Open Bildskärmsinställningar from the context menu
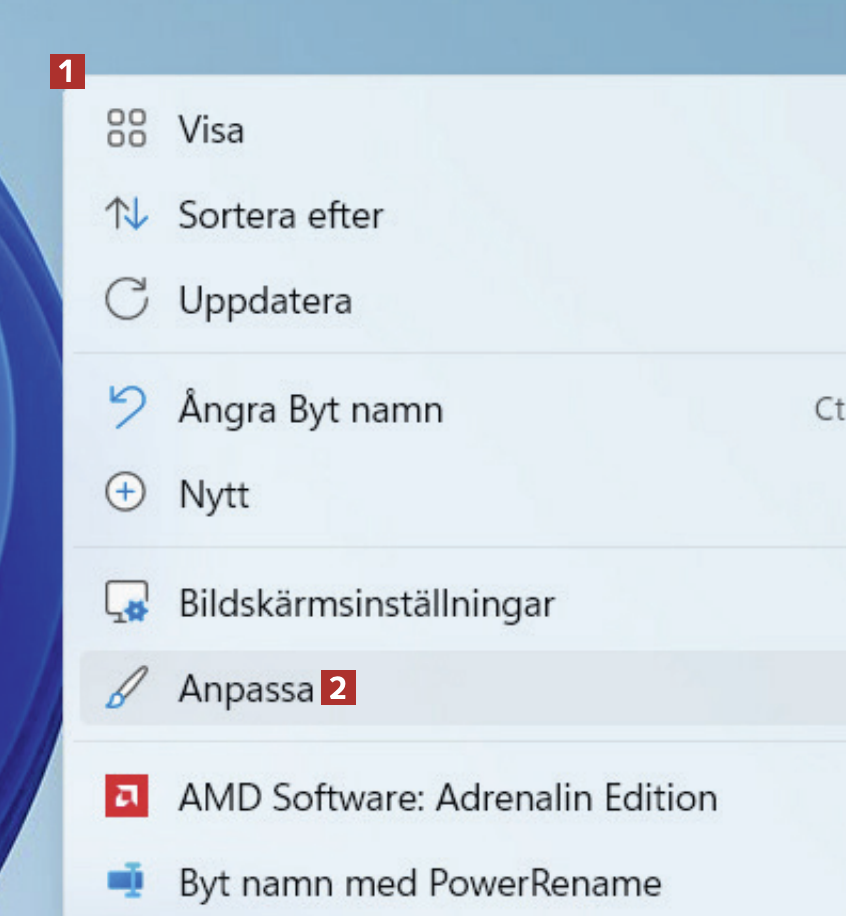The image size is (846, 916). (366, 604)
